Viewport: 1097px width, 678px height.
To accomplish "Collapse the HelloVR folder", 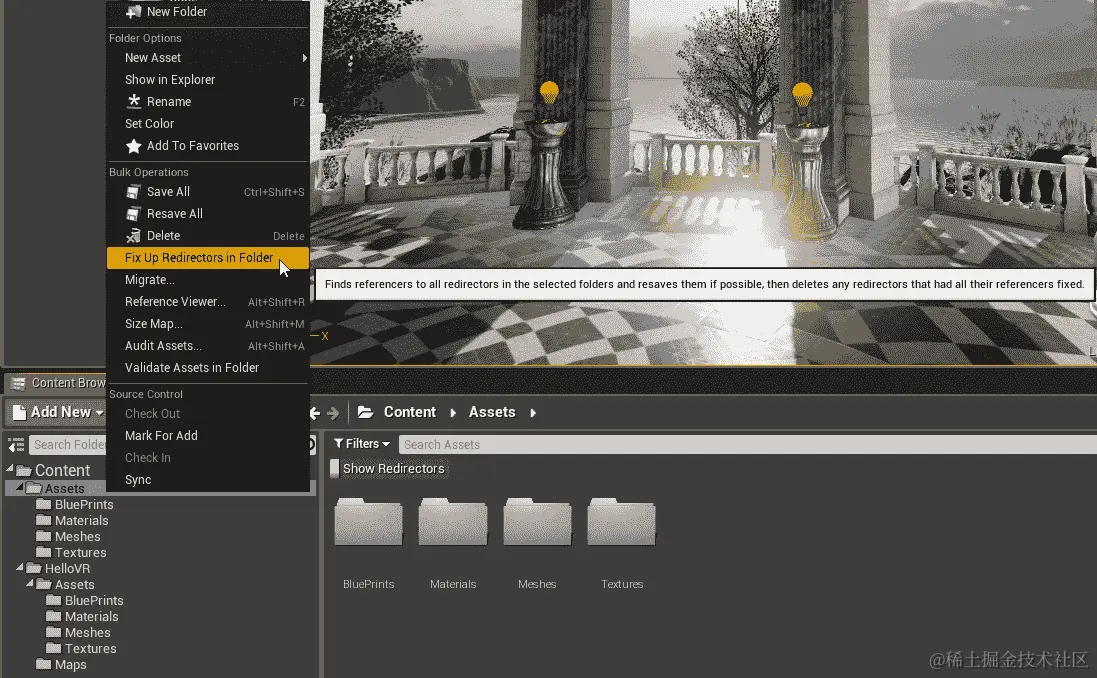I will [x=20, y=567].
